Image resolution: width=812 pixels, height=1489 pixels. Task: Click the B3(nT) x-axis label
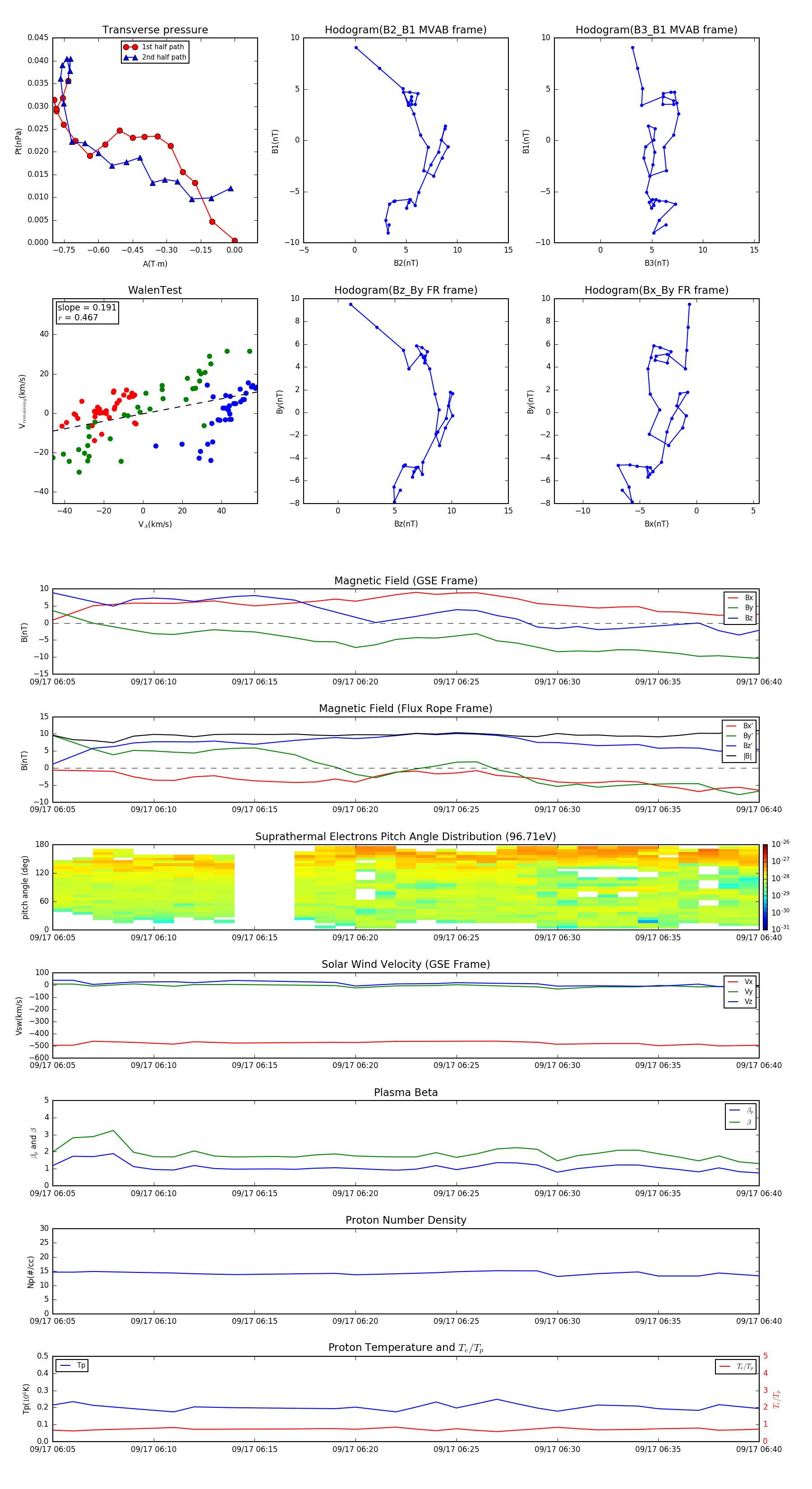(656, 263)
